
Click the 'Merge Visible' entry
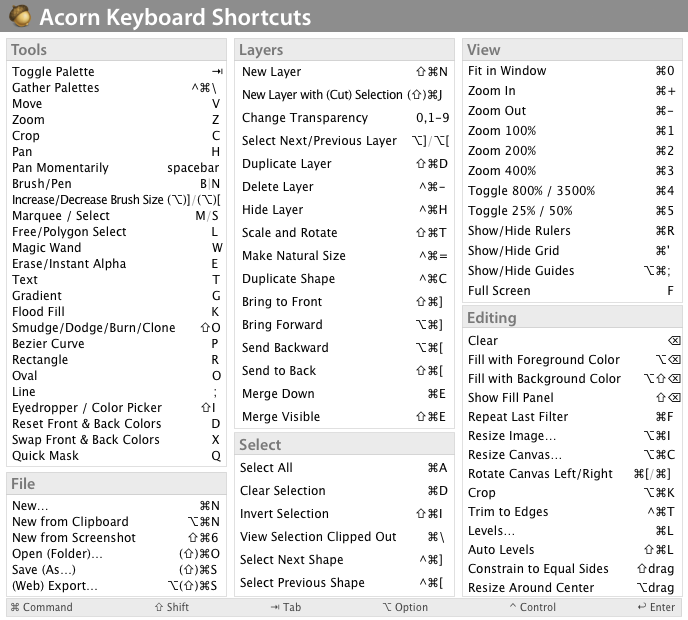(x=344, y=416)
